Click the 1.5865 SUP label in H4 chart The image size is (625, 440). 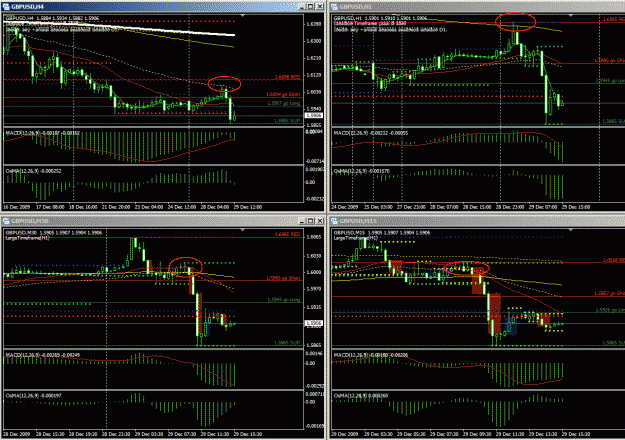click(287, 120)
